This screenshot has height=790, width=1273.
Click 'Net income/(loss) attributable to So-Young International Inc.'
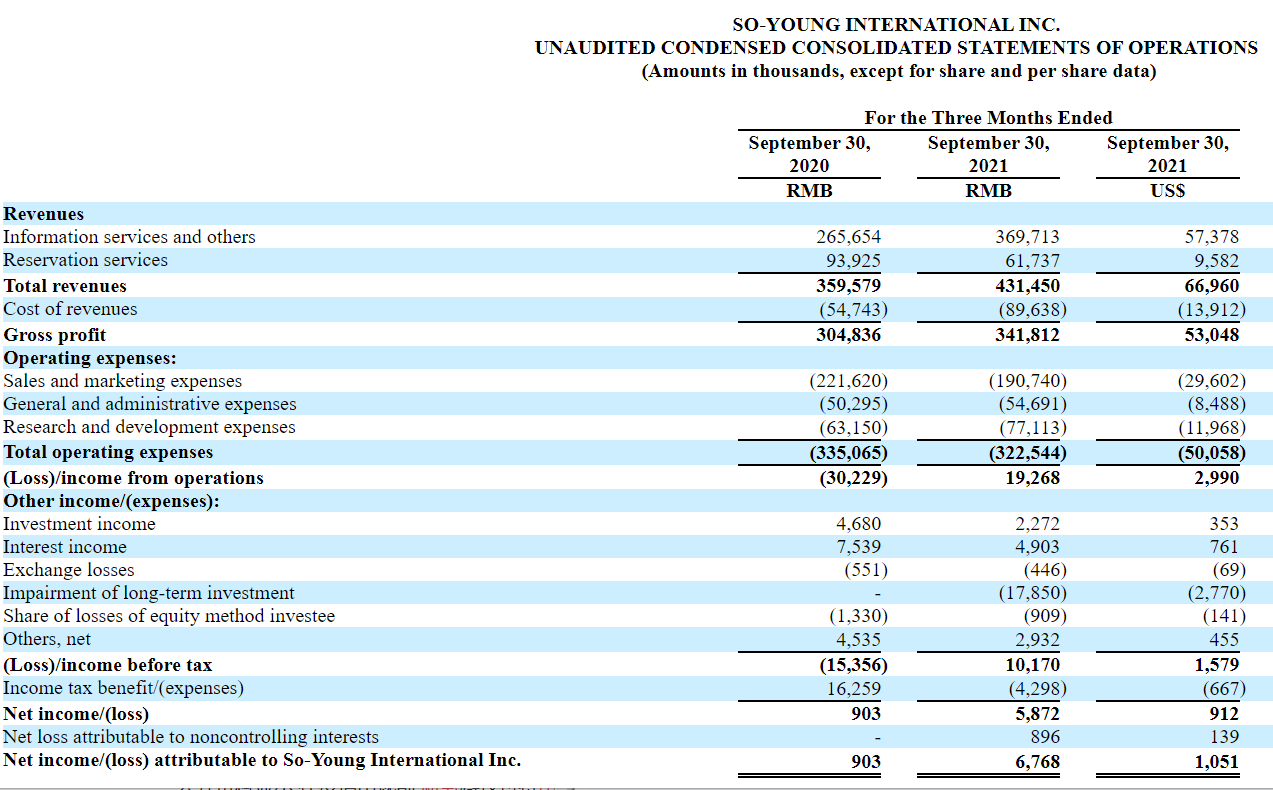coord(262,760)
